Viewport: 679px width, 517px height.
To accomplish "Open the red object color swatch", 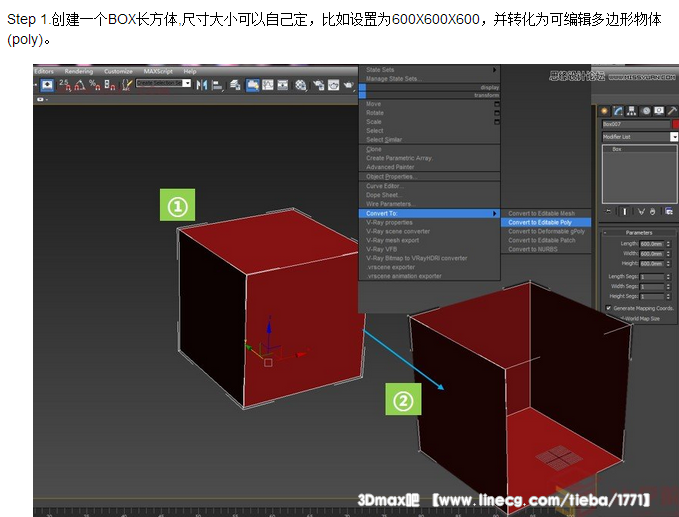I will click(676, 124).
